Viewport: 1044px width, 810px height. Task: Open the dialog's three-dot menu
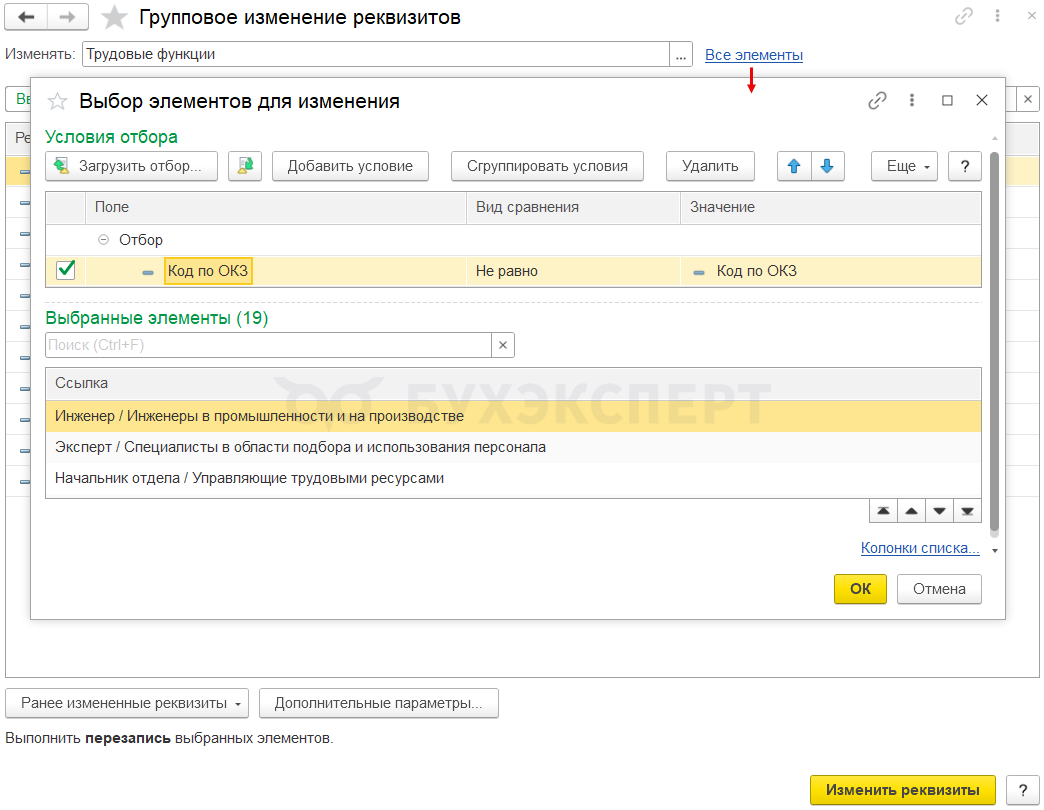(x=912, y=100)
